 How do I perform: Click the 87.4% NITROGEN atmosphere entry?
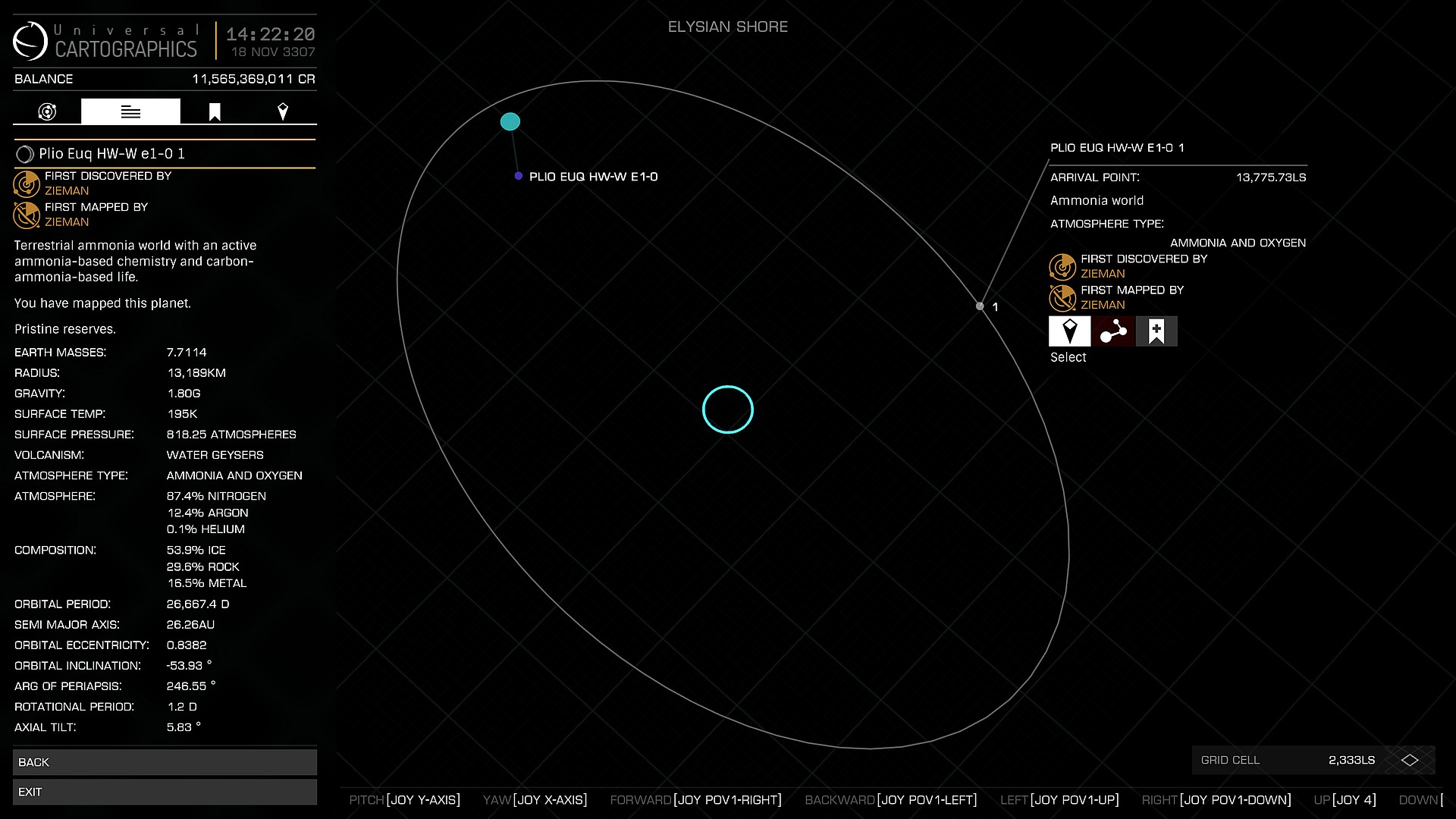click(216, 496)
